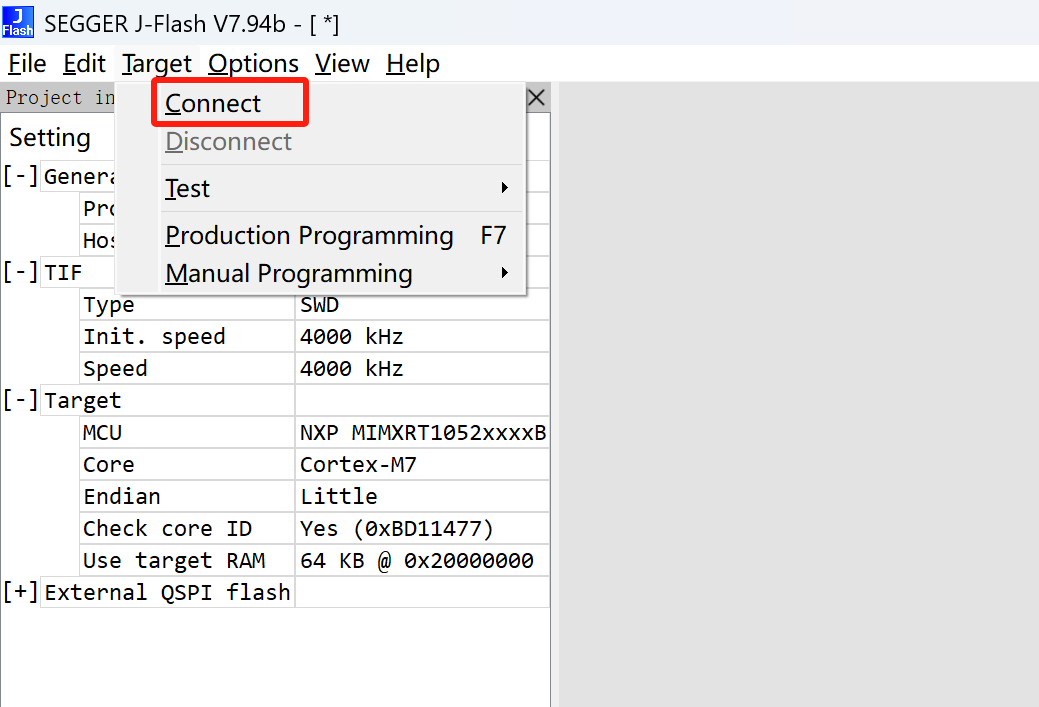
Task: Select the External QSPI flash row
Action: pyautogui.click(x=167, y=592)
